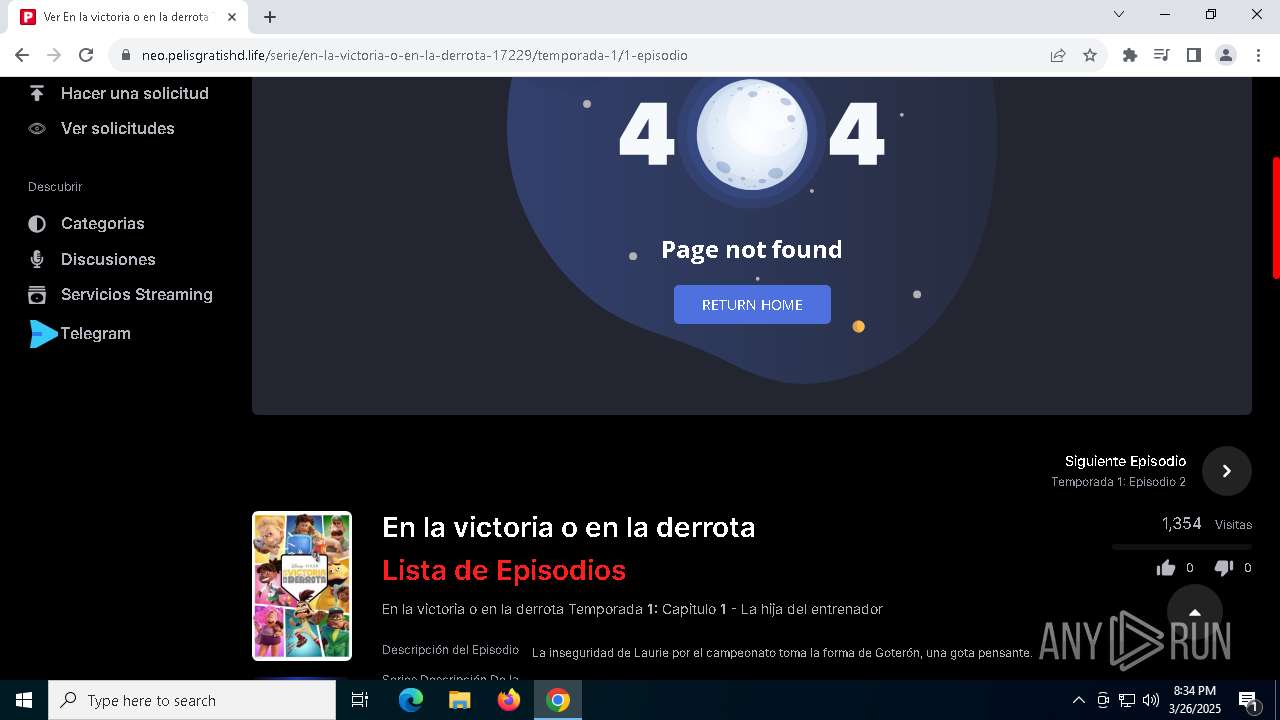This screenshot has height=720, width=1280.
Task: Open a new tab
Action: [270, 17]
